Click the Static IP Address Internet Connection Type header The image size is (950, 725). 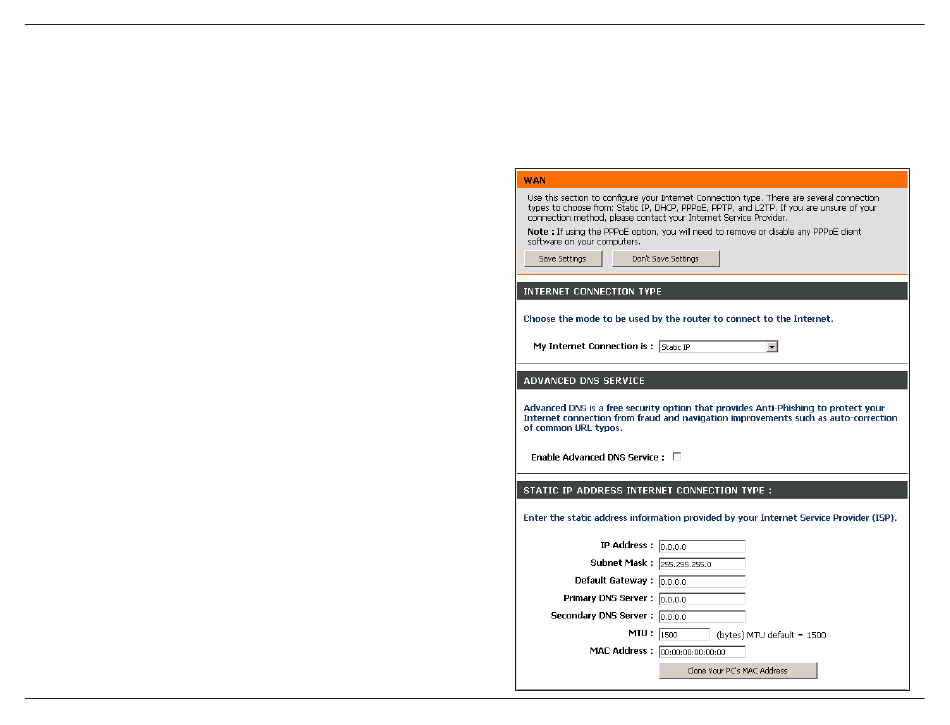pos(712,490)
